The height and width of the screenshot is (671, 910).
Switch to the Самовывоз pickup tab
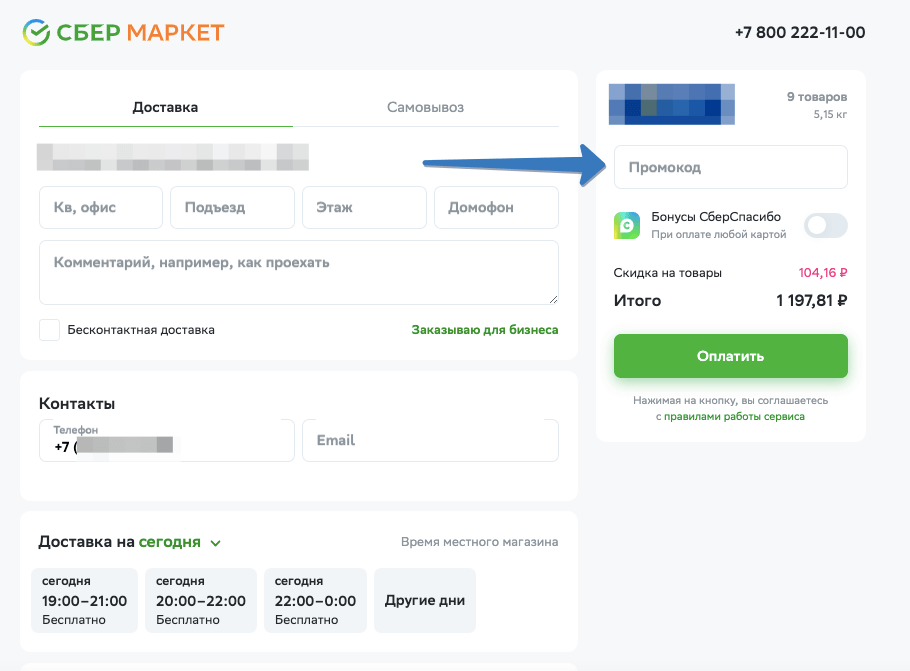coord(425,107)
